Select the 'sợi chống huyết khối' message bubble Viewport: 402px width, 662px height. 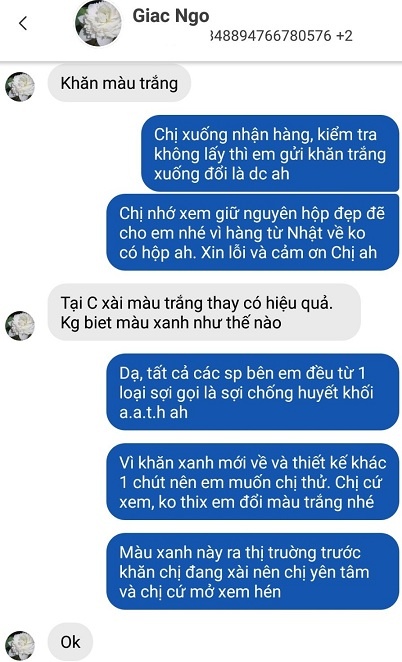tap(253, 392)
